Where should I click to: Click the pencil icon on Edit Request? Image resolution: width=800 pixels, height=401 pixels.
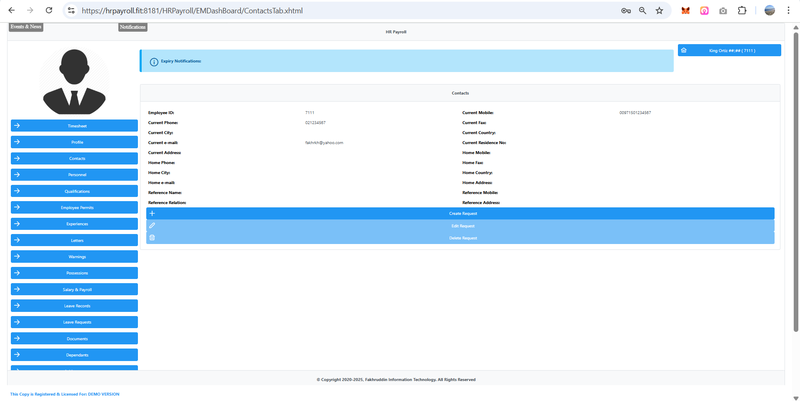(152, 225)
